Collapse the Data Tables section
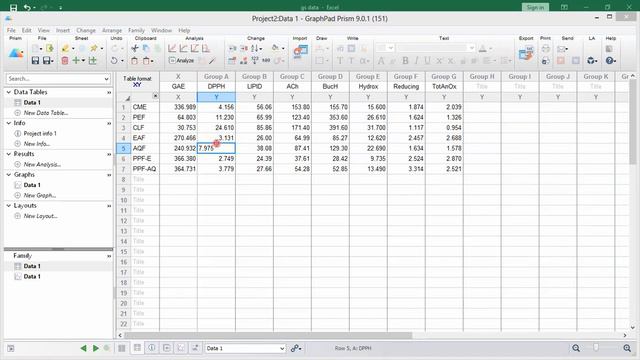Image resolution: width=640 pixels, height=360 pixels. [x=9, y=92]
